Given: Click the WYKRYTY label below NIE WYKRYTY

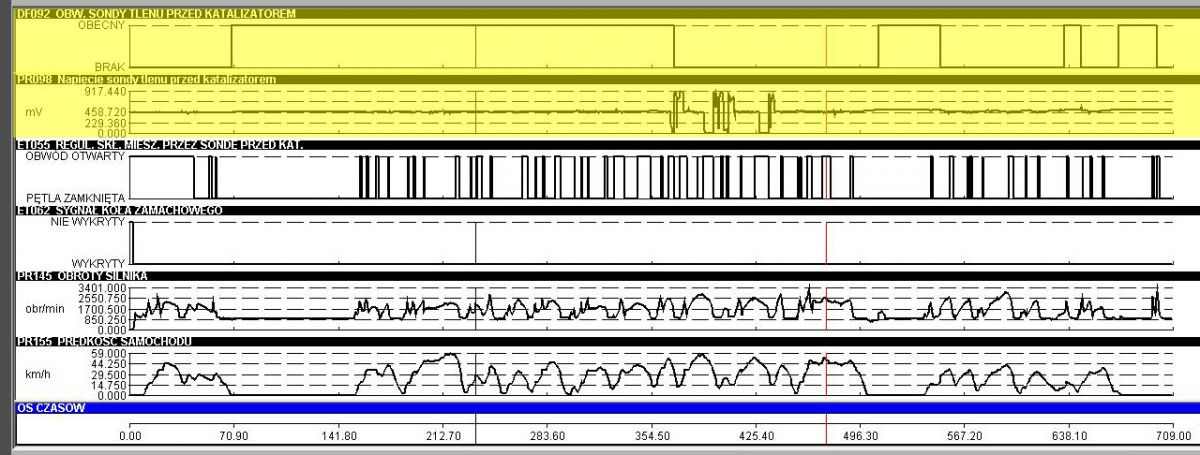Looking at the screenshot, I should [x=98, y=262].
